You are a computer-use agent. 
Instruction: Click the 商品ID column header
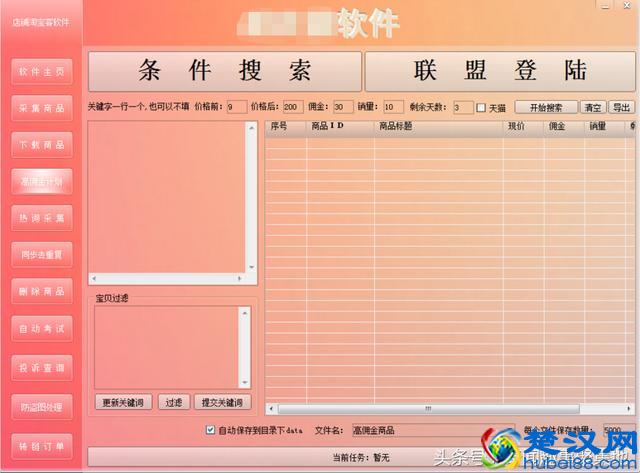(340, 126)
